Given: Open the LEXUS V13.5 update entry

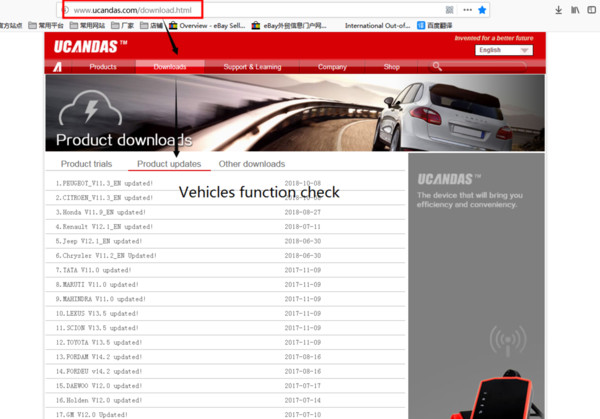Looking at the screenshot, I should pos(97,313).
